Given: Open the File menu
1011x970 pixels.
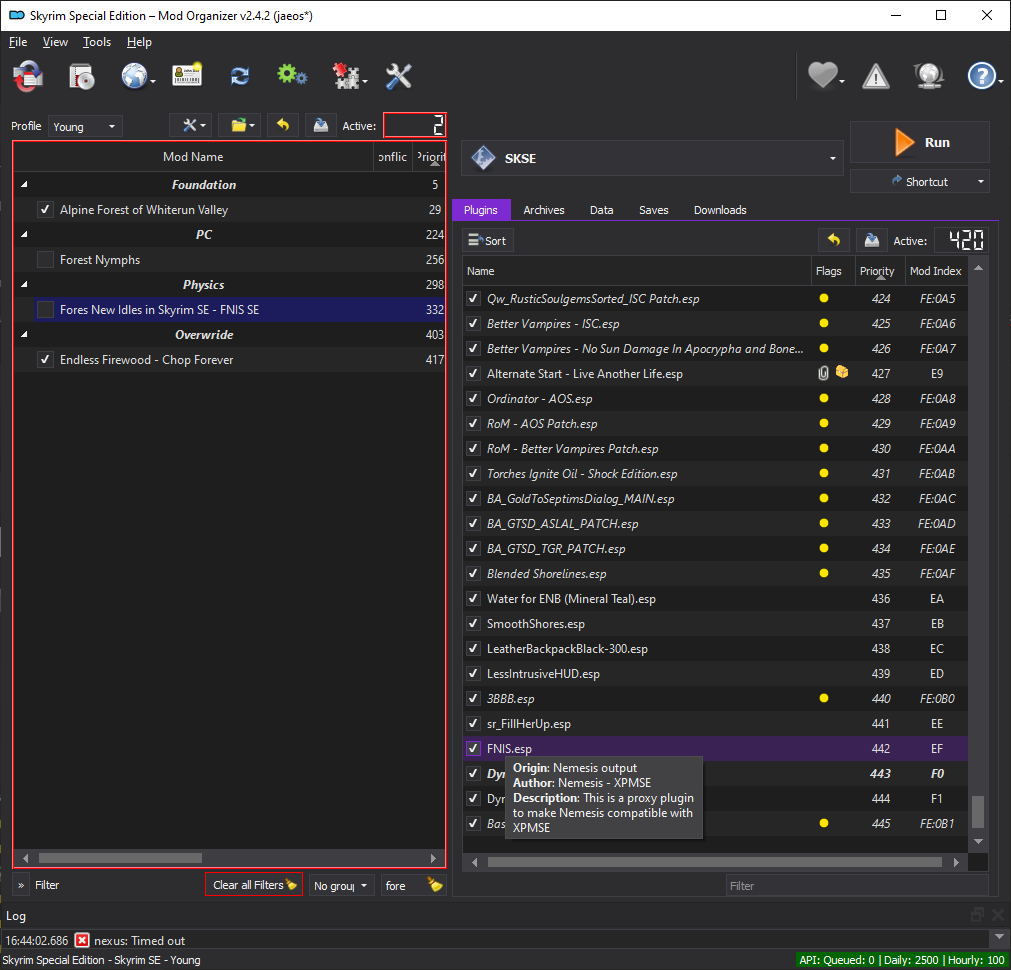Looking at the screenshot, I should 18,42.
